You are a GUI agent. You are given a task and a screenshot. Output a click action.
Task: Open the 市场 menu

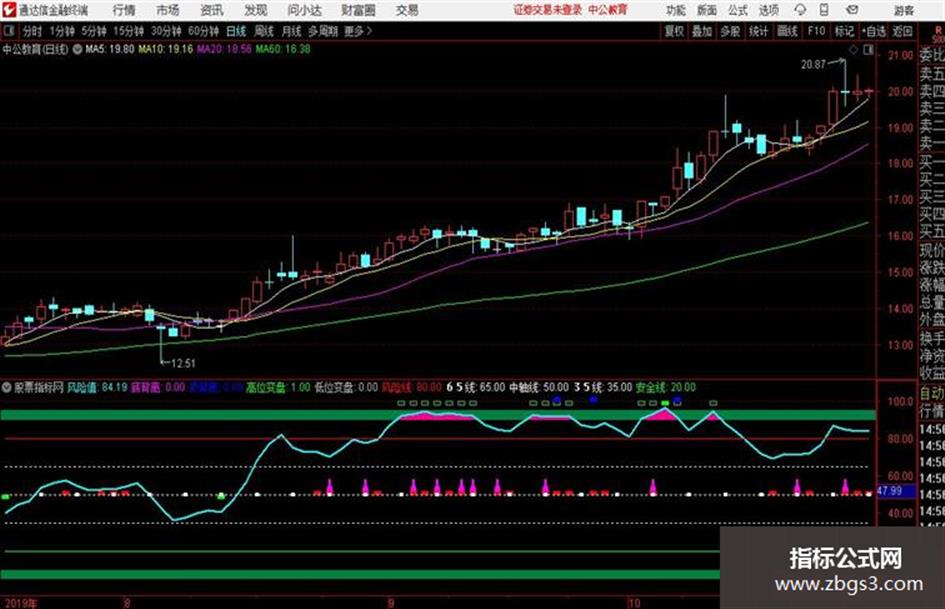point(168,10)
